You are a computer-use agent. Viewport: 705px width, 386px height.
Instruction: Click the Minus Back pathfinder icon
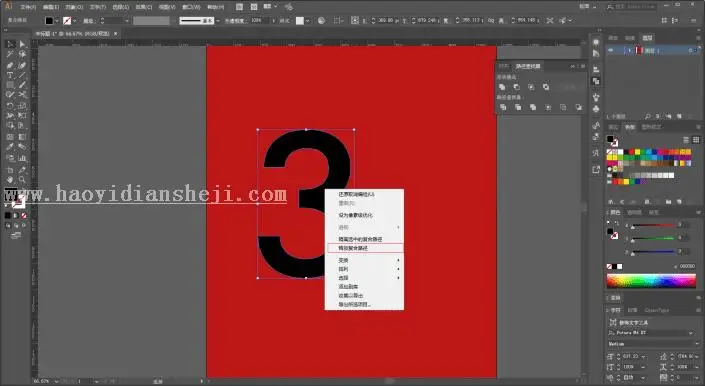pos(578,107)
